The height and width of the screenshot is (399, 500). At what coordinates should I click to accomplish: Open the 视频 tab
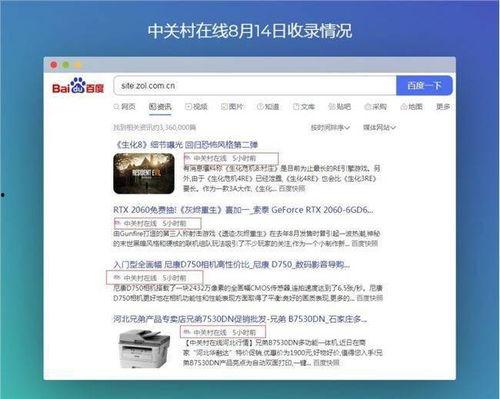pos(196,107)
